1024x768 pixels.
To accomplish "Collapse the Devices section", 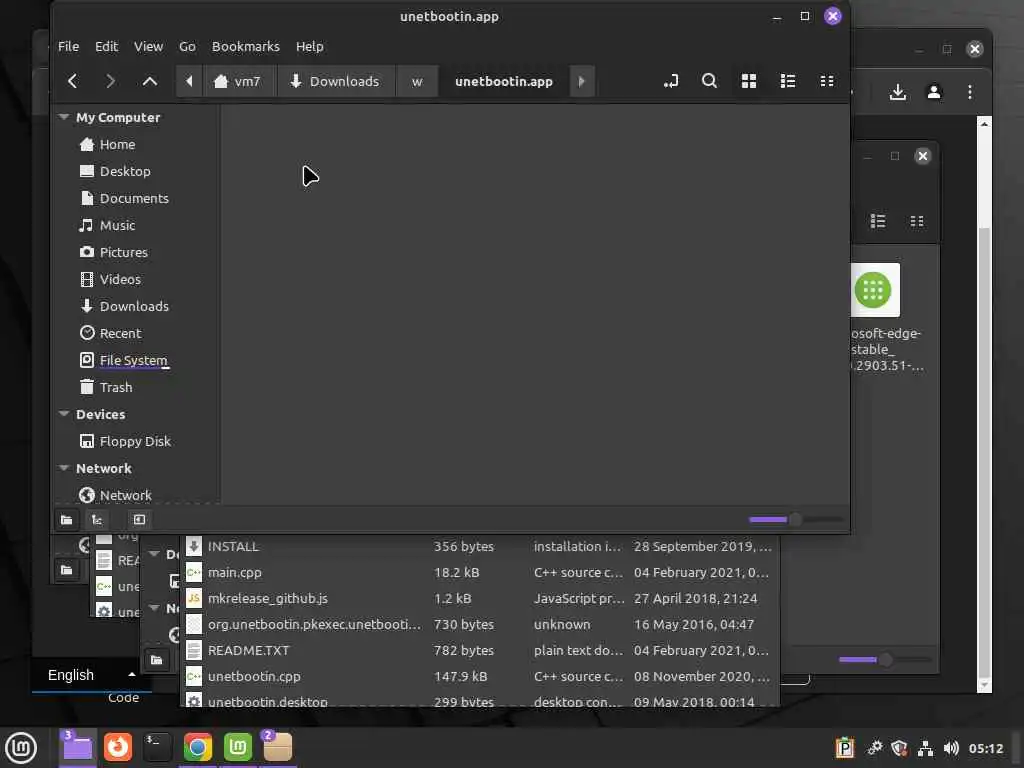I will pyautogui.click(x=64, y=414).
